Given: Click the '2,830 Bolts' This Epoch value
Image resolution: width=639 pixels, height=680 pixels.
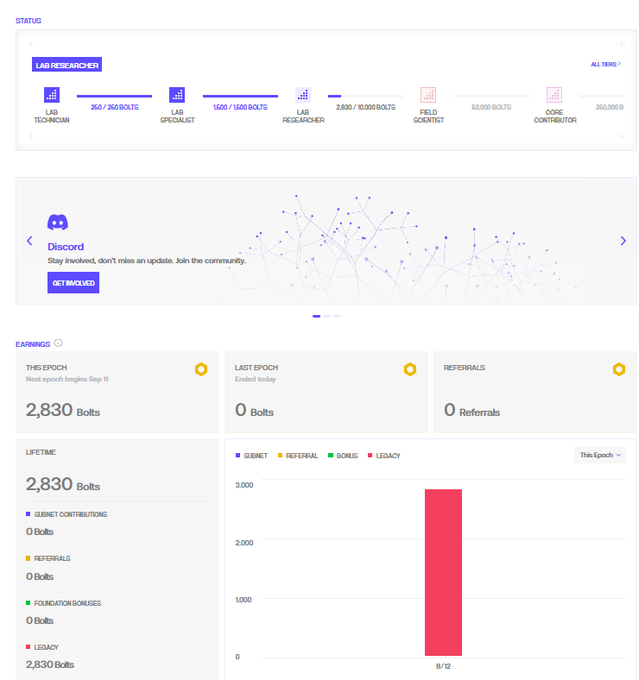Looking at the screenshot, I should (x=63, y=410).
